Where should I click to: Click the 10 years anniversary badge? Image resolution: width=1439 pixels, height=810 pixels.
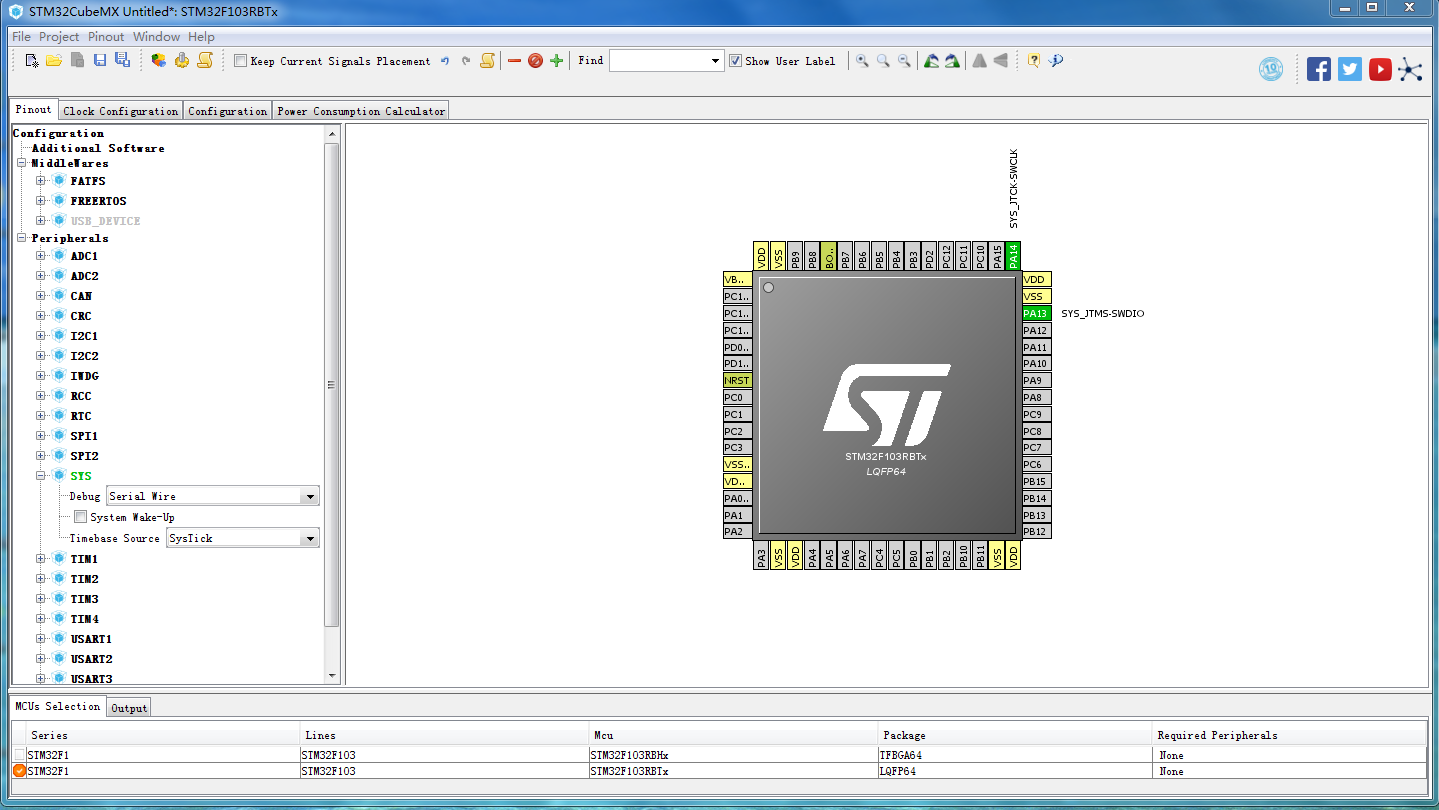[x=1271, y=69]
